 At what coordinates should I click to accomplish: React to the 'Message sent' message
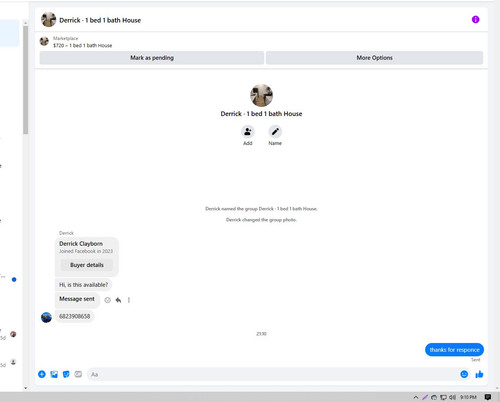107,300
